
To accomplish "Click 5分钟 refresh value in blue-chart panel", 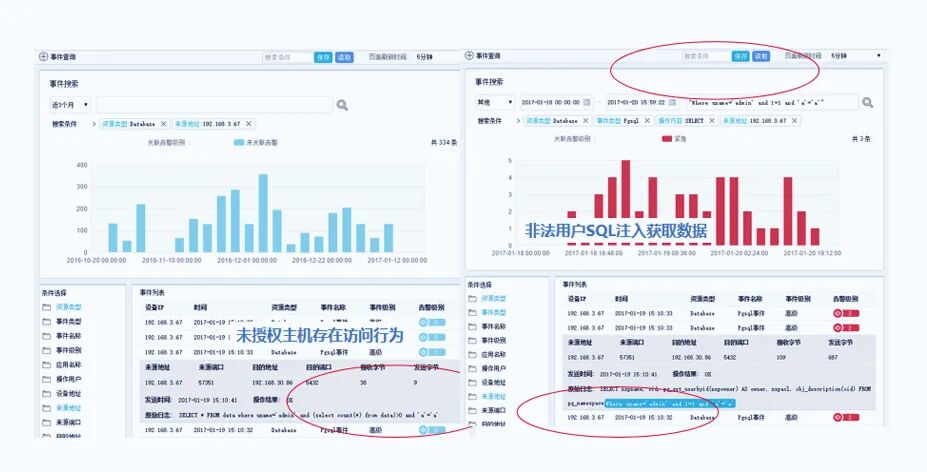I will (424, 57).
